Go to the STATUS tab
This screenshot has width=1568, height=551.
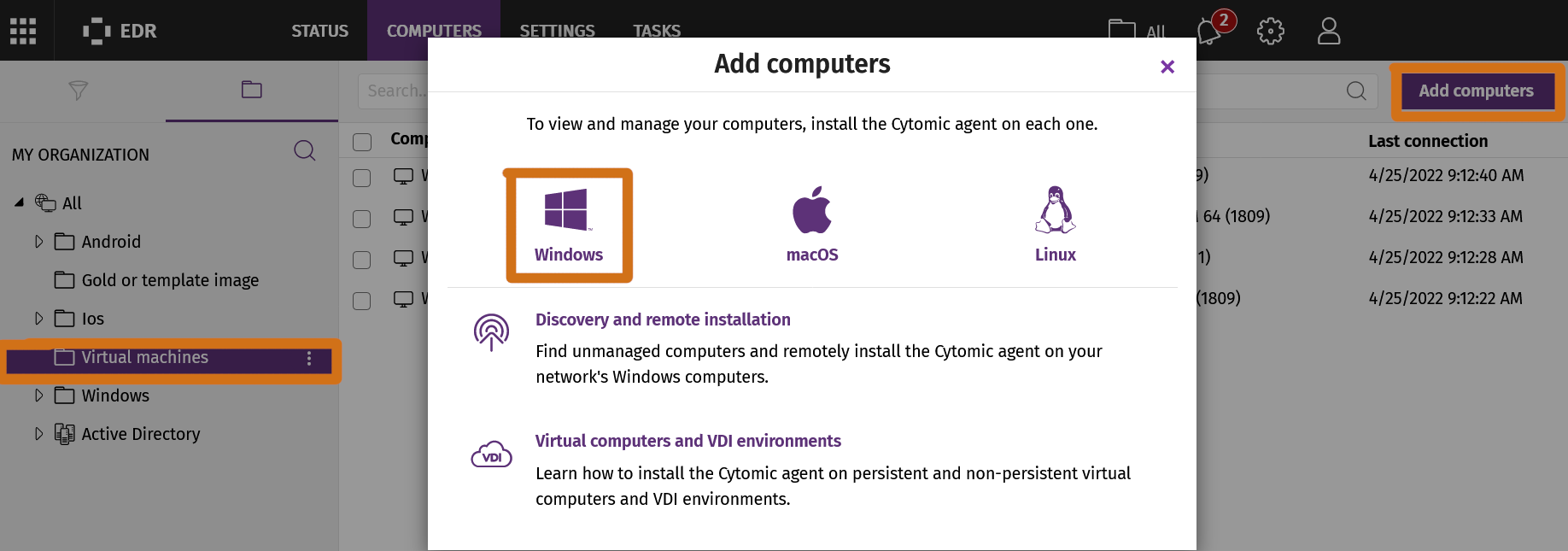pos(320,31)
